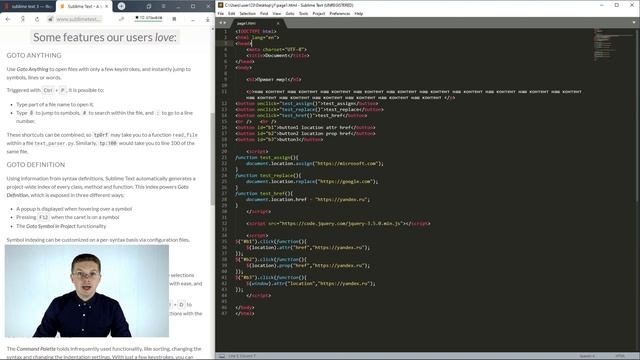Click 'function test_href(){' on line 27
Viewport: 640px width, 360px height.
coord(264,193)
